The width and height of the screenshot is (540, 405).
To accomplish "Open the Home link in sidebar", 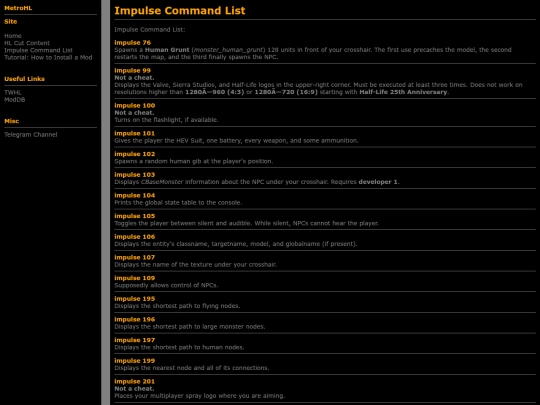I will click(x=13, y=36).
